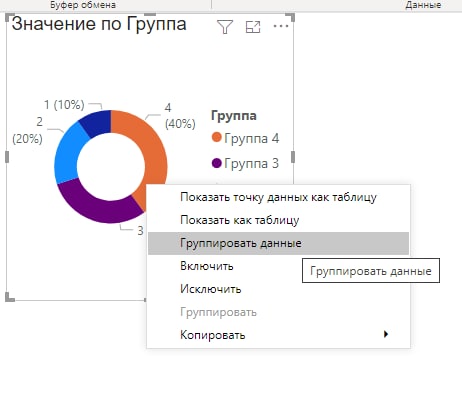Click the bottom-left corner handle of the visual
This screenshot has height=406, width=462.
tap(10, 297)
